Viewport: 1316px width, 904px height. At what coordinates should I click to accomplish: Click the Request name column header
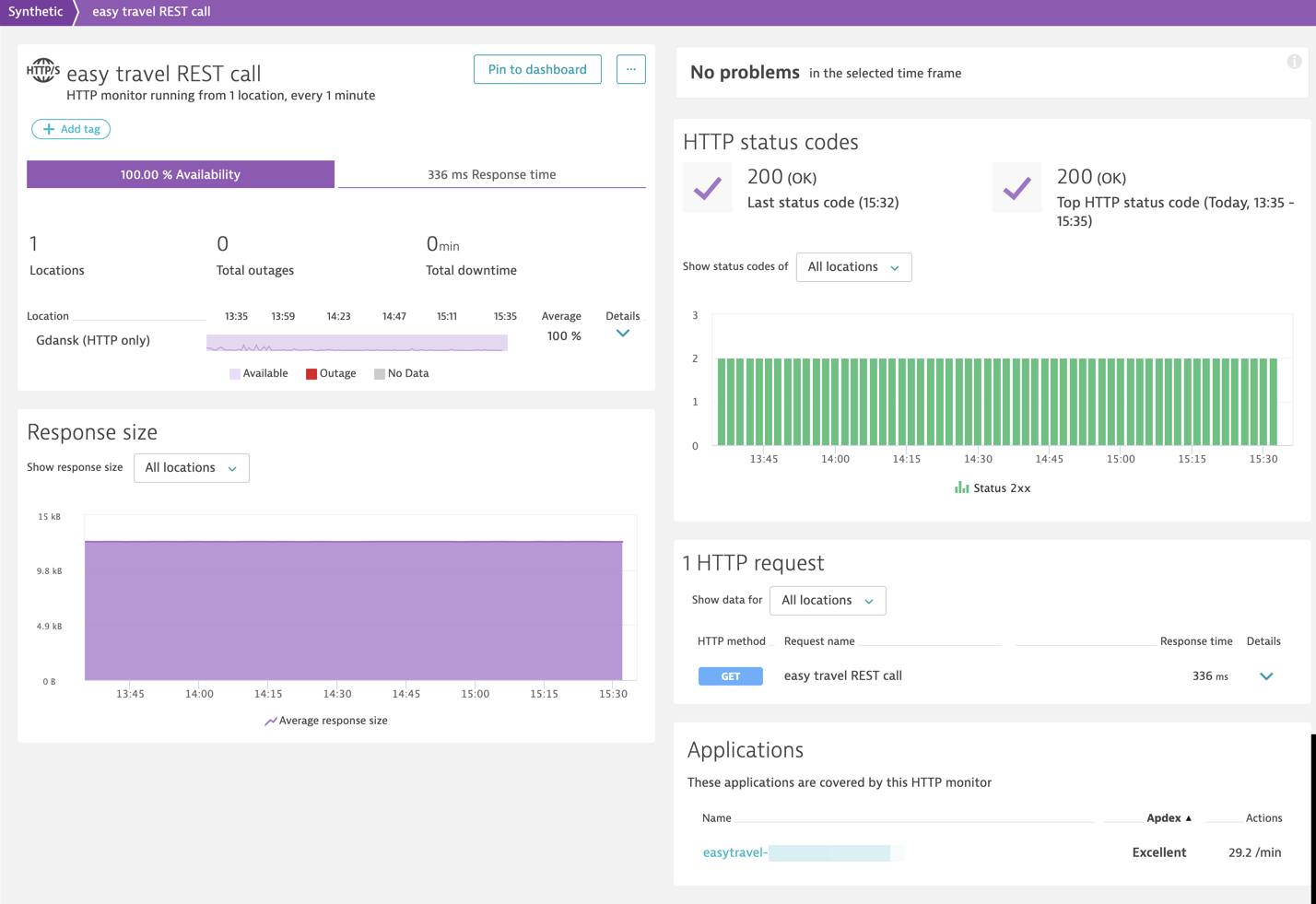click(819, 641)
